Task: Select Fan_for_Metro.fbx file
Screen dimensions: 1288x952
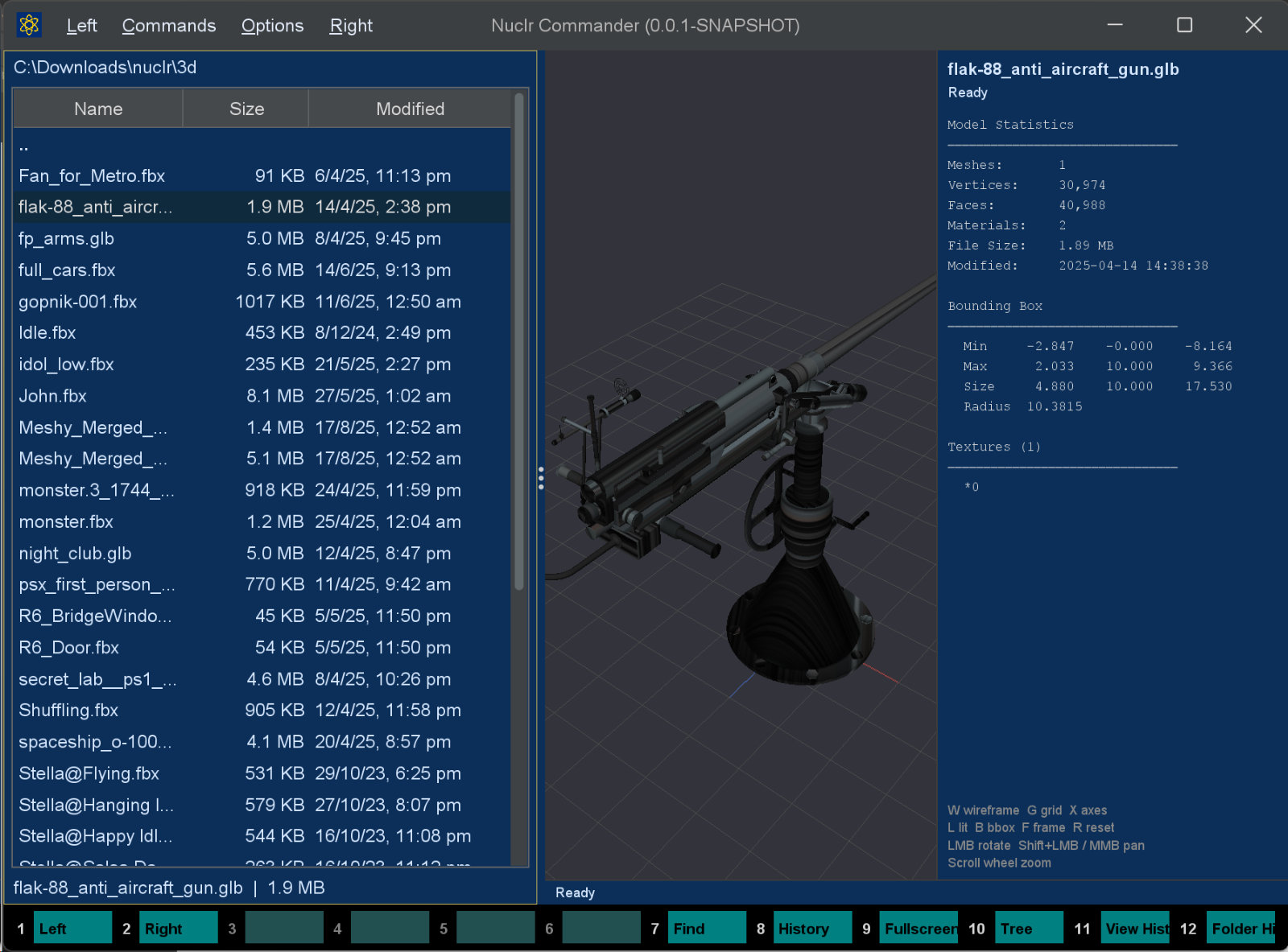Action: click(262, 176)
